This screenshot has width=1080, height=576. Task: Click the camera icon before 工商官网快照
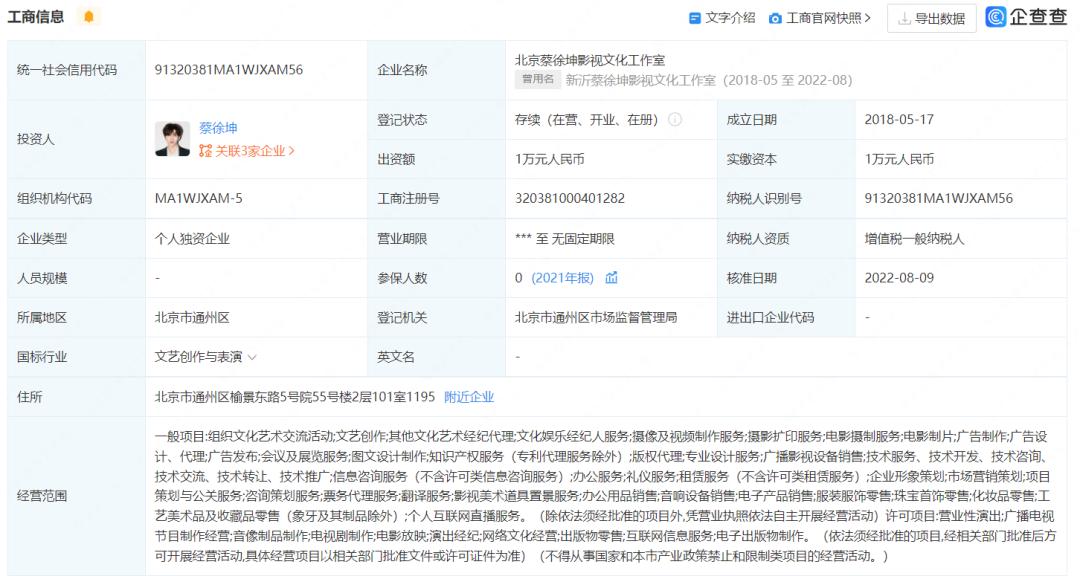point(776,17)
